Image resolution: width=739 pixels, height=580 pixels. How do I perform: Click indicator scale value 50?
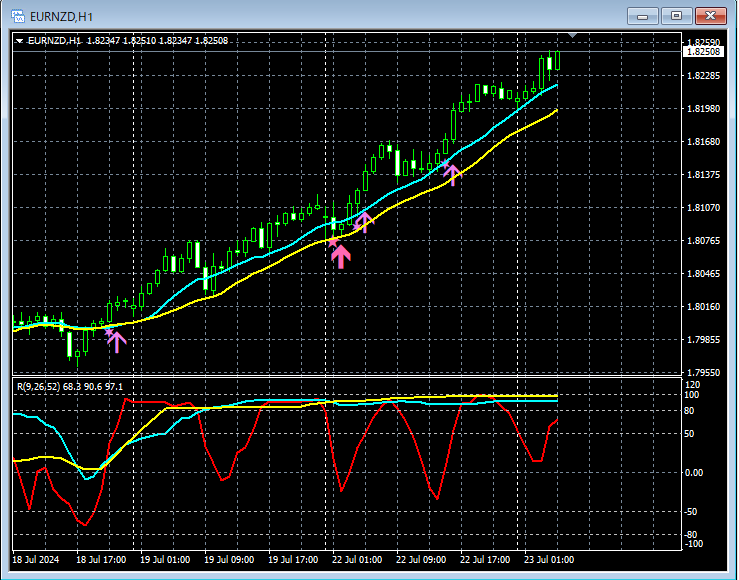tap(689, 433)
